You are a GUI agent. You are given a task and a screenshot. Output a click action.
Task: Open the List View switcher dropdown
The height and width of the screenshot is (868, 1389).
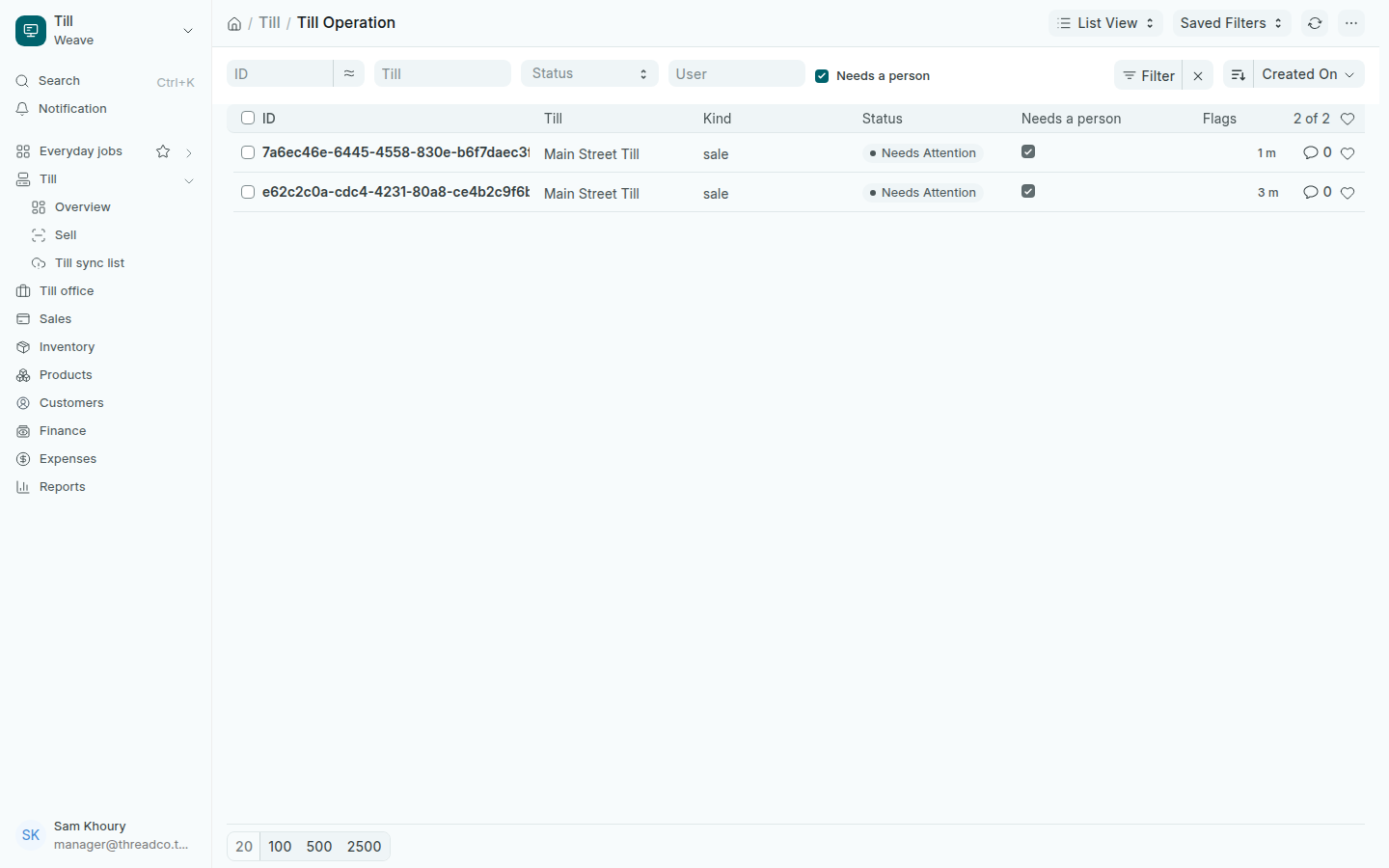pyautogui.click(x=1105, y=23)
